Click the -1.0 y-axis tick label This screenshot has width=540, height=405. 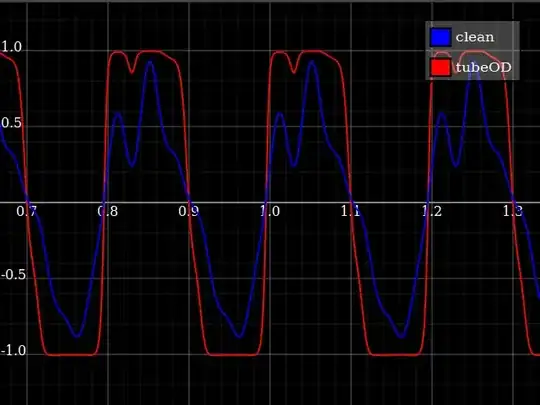coord(13,351)
